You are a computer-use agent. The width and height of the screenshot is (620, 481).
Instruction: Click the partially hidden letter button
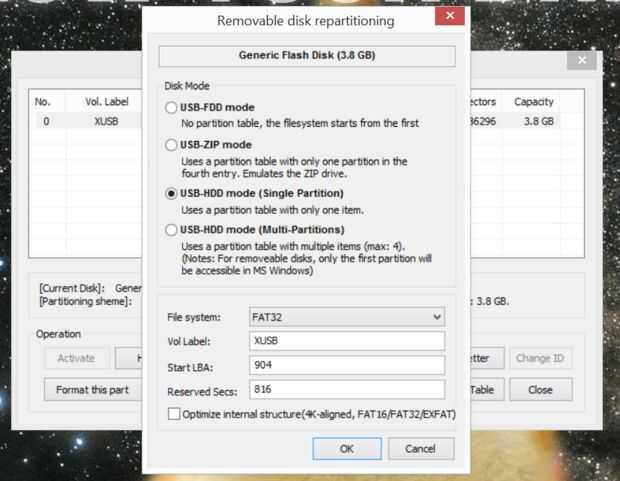click(x=486, y=358)
